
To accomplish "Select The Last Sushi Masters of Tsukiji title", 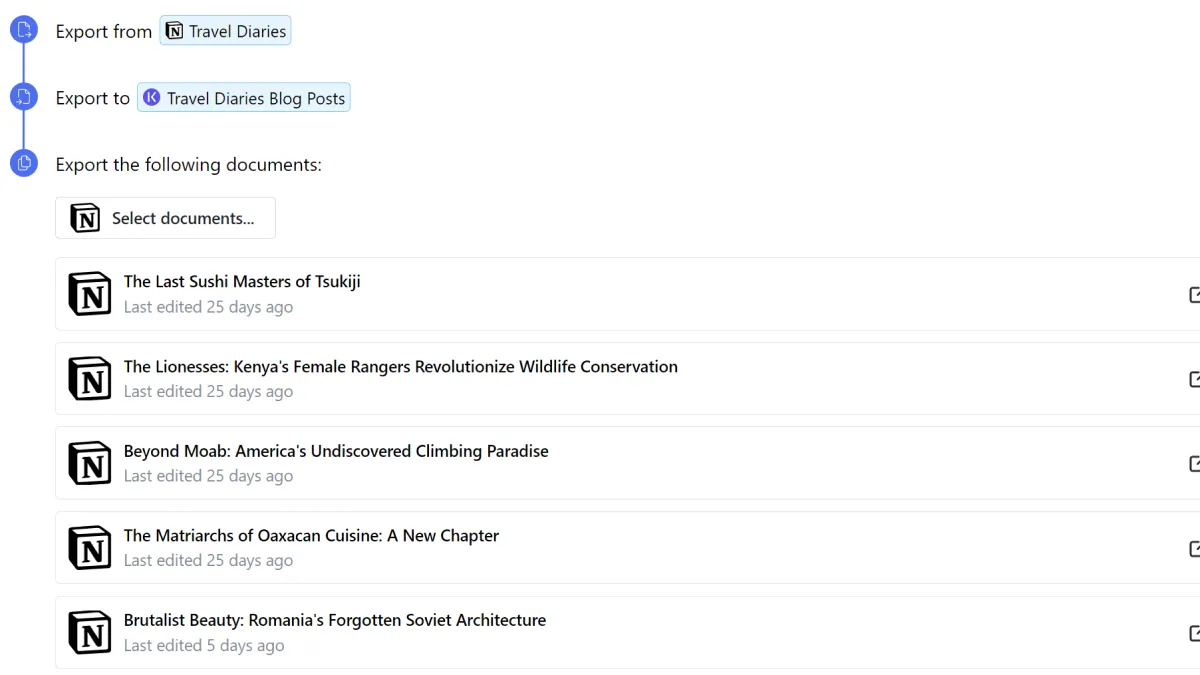I will pos(242,282).
